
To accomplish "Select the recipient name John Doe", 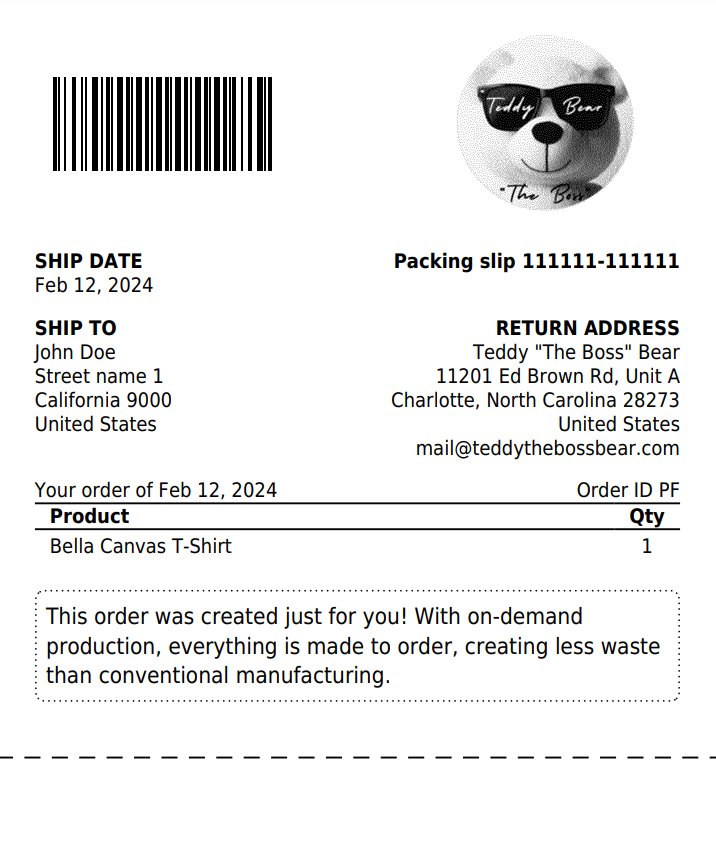I will pos(75,352).
